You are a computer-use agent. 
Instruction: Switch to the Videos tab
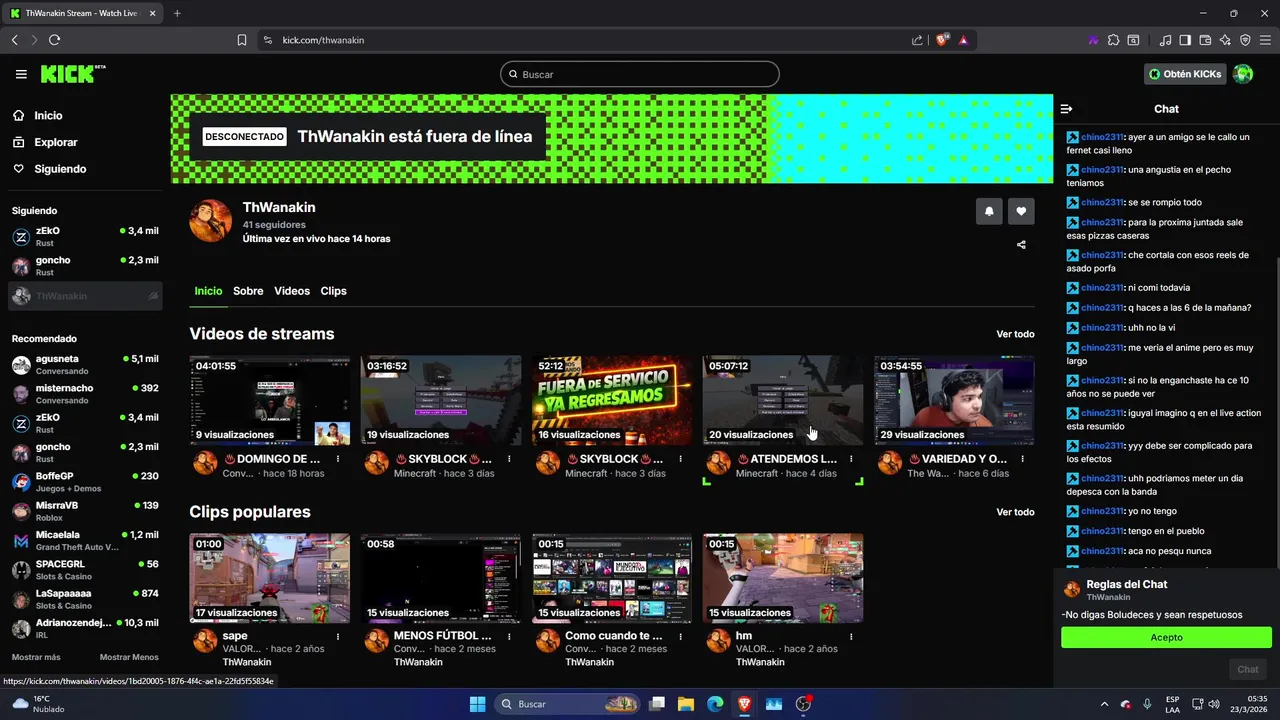coord(292,291)
